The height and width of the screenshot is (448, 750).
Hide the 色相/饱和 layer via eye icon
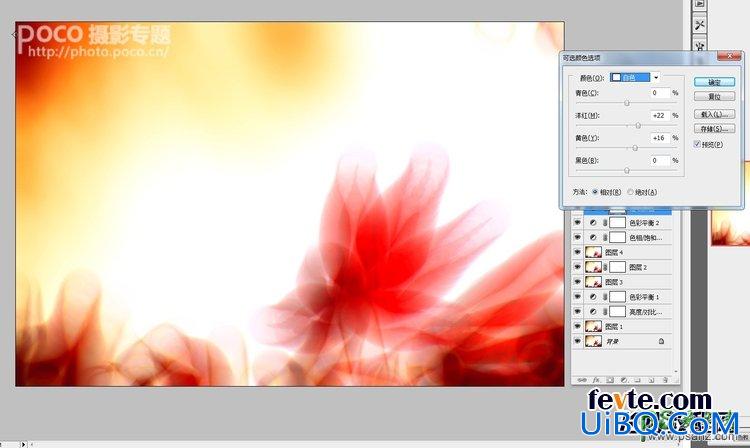click(x=577, y=238)
